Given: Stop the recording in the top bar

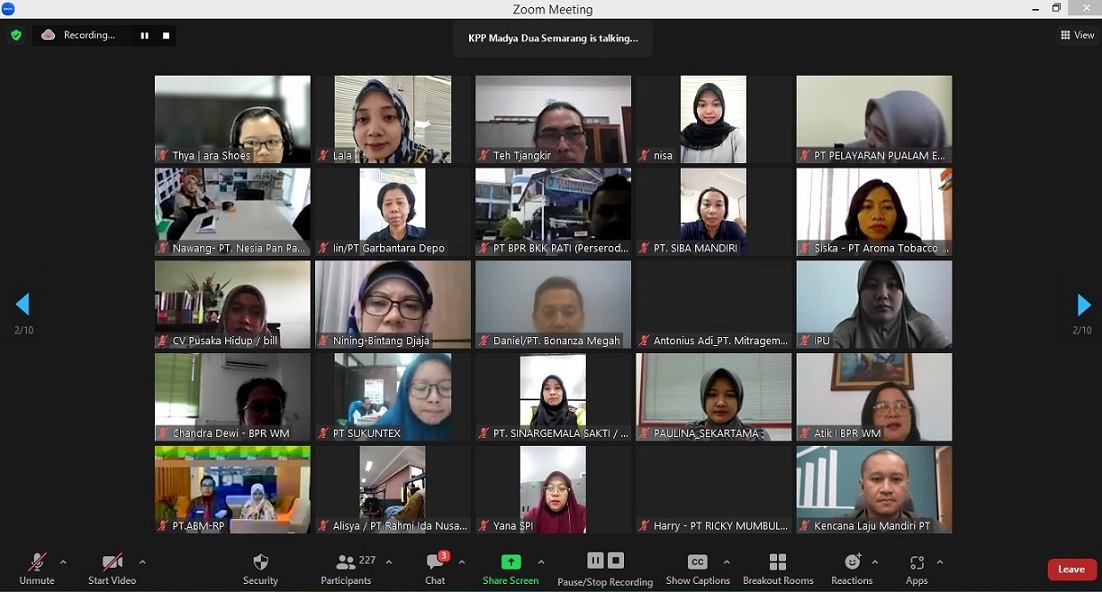Looking at the screenshot, I should (166, 35).
